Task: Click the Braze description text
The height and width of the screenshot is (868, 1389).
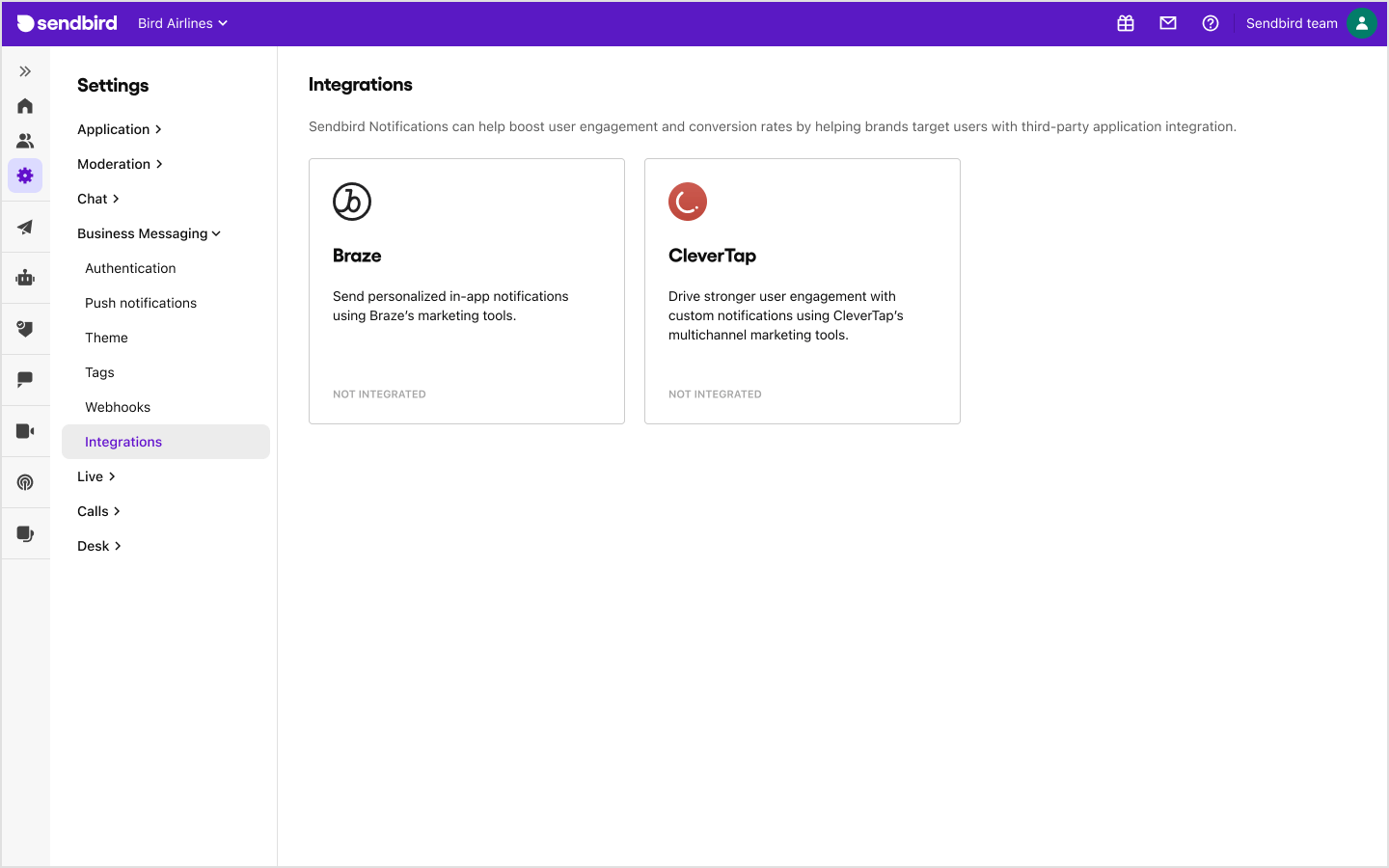Action: point(450,306)
